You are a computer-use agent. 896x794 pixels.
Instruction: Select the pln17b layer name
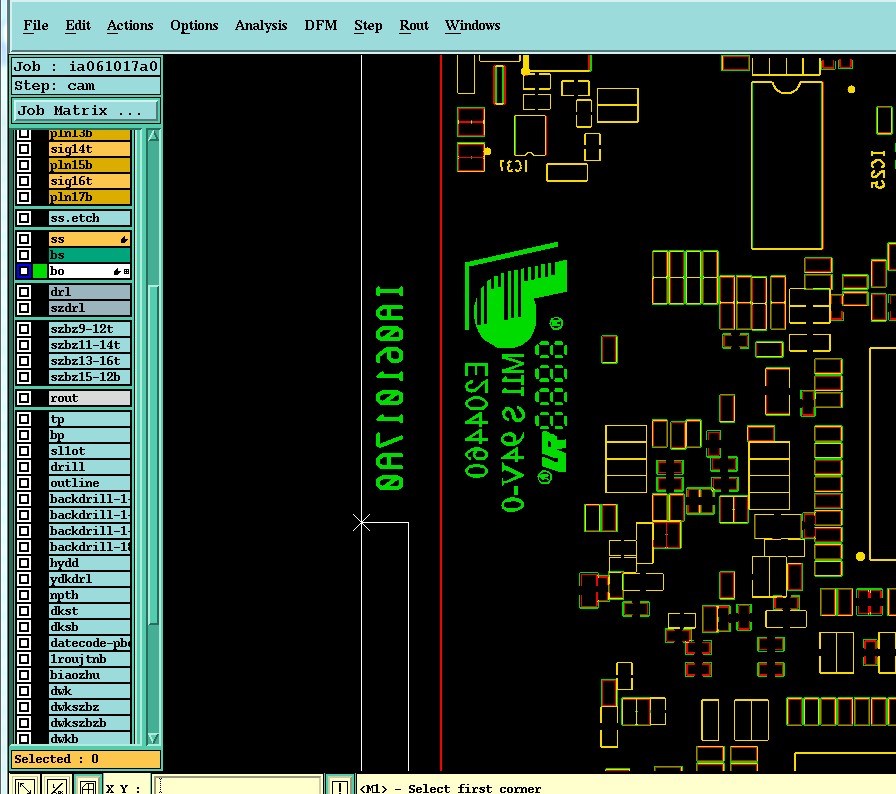pos(90,197)
